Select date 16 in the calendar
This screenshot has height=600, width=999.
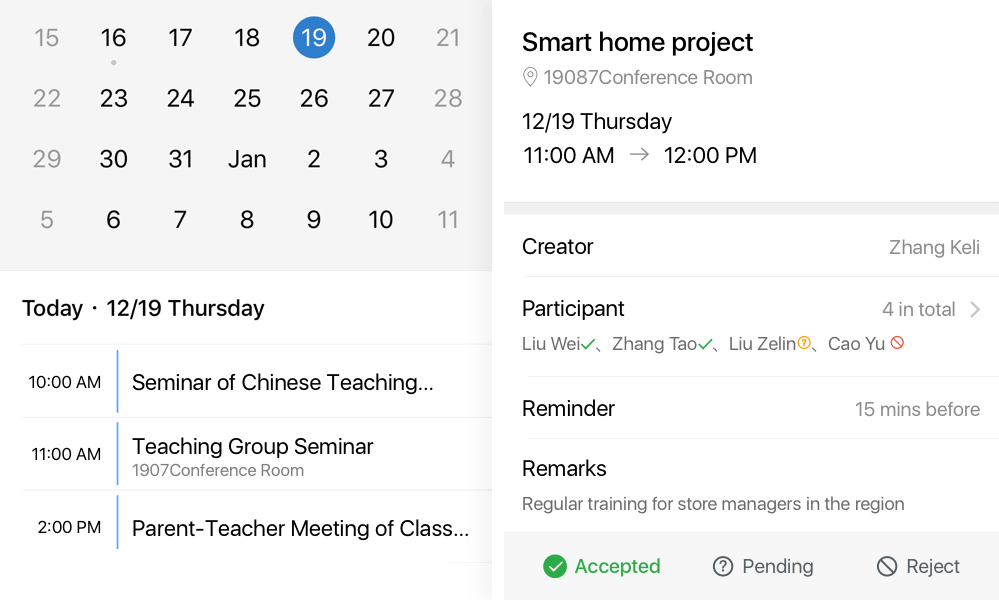coord(114,38)
